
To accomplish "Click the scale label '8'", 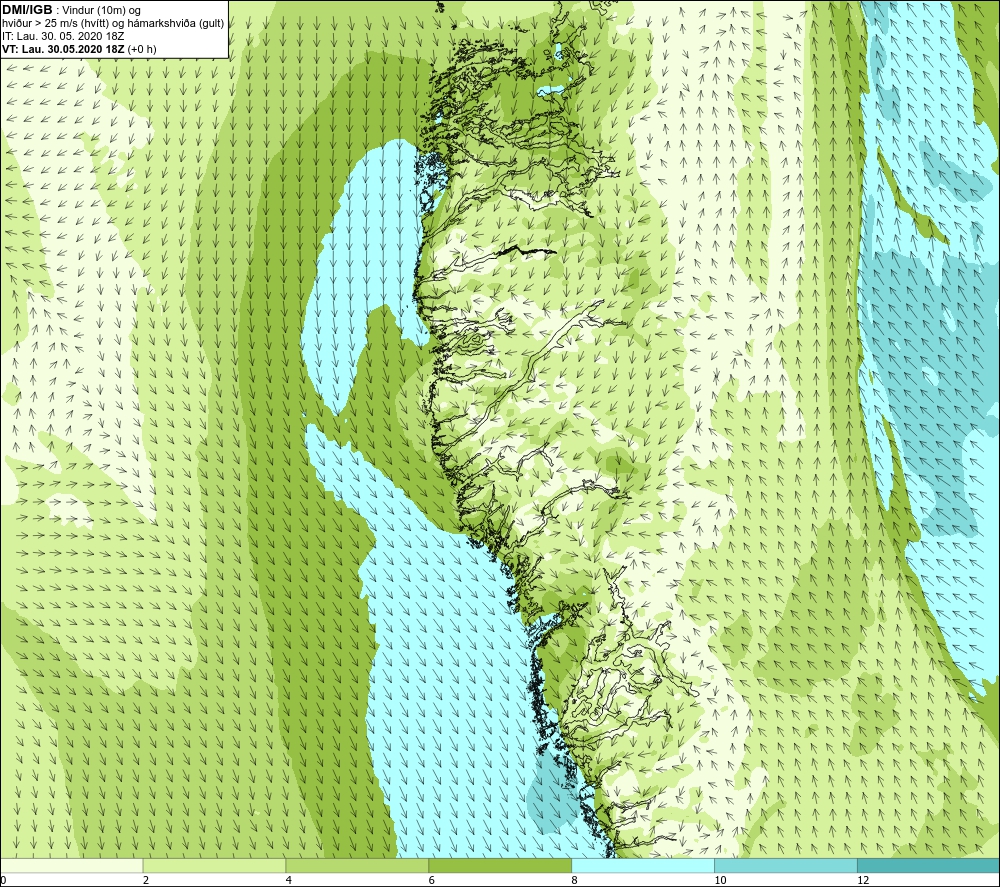I will click(x=575, y=880).
